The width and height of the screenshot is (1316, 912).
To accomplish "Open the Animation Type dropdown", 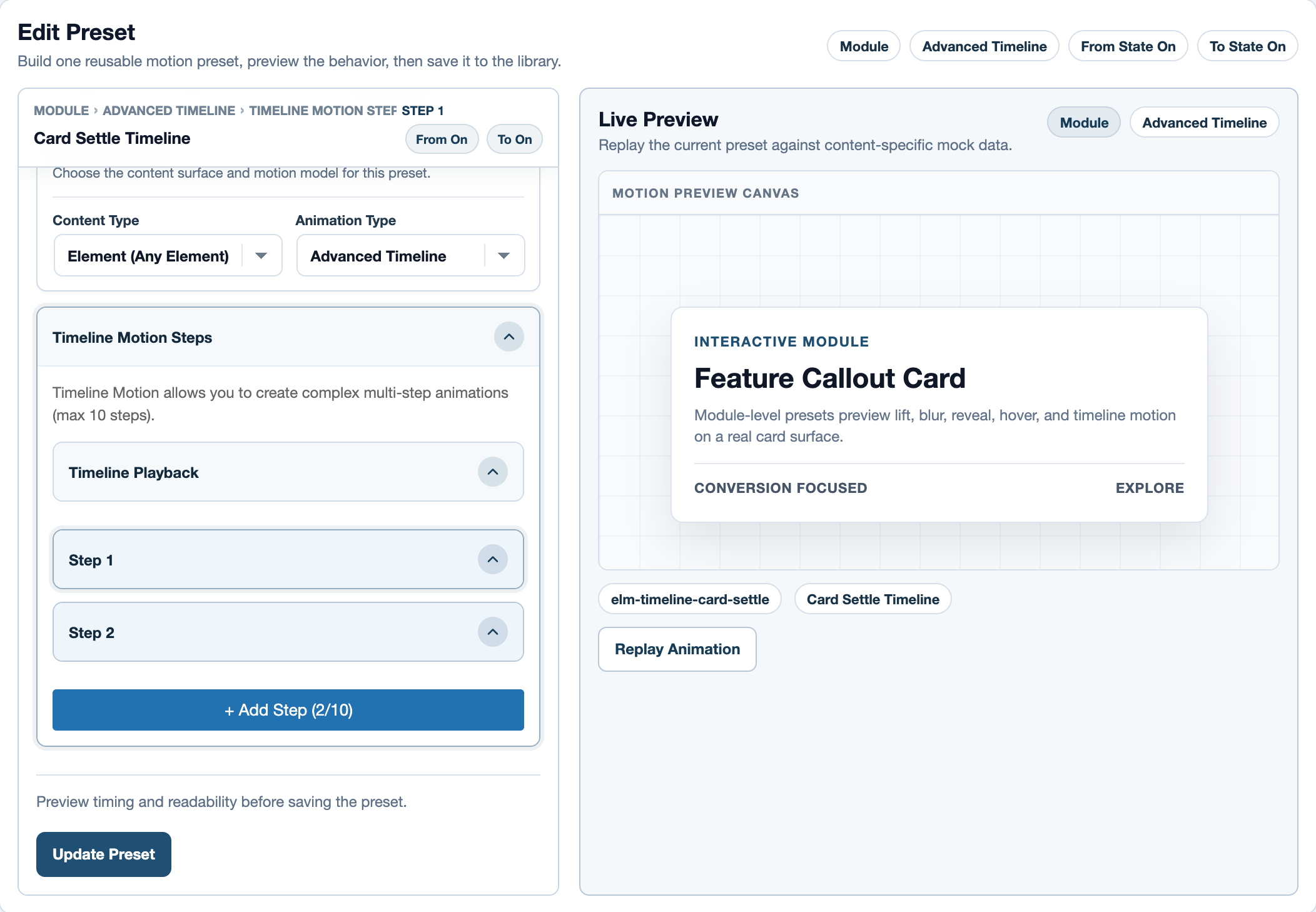I will click(411, 256).
